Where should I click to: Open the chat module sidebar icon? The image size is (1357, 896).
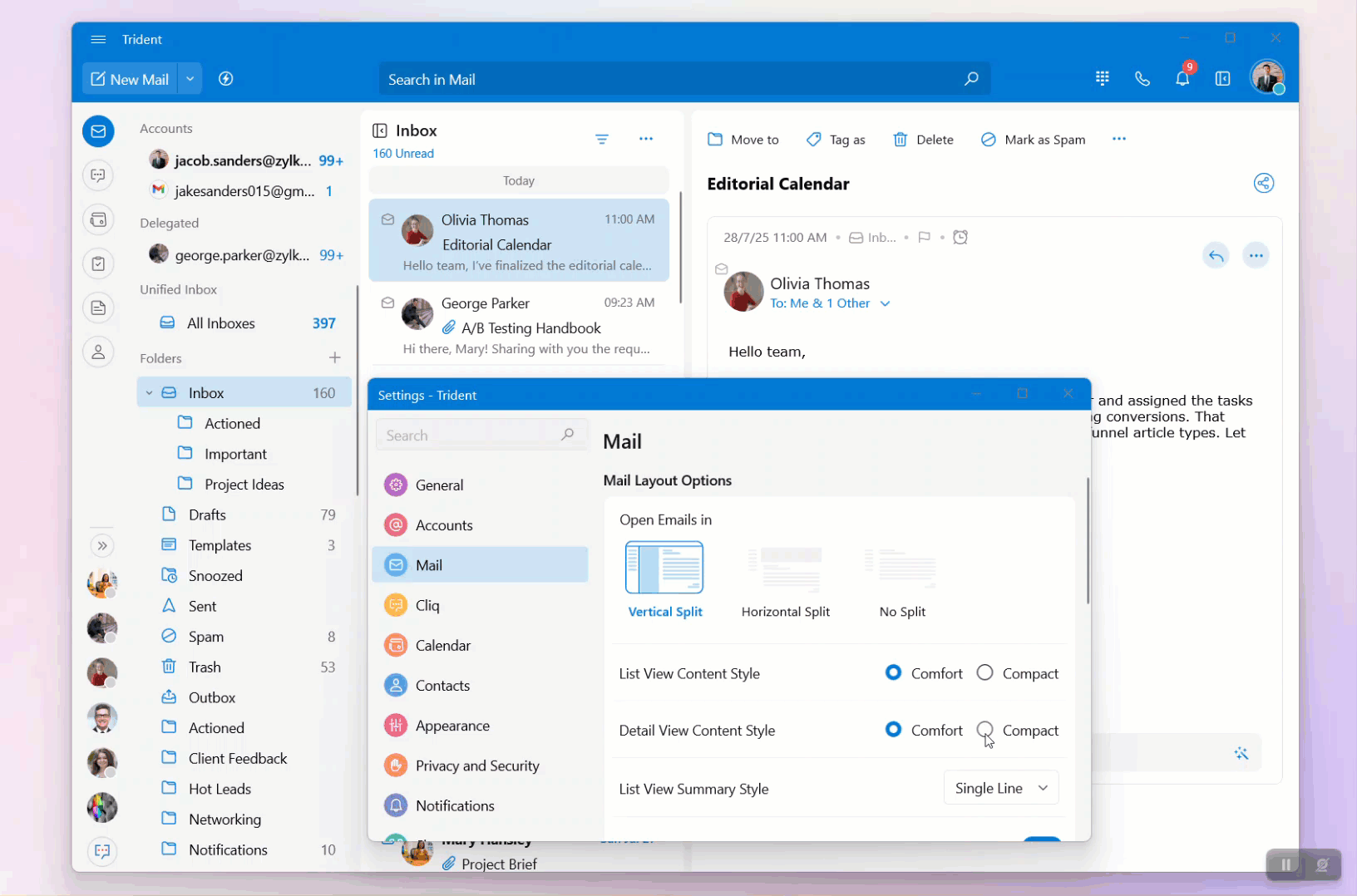tap(98, 175)
